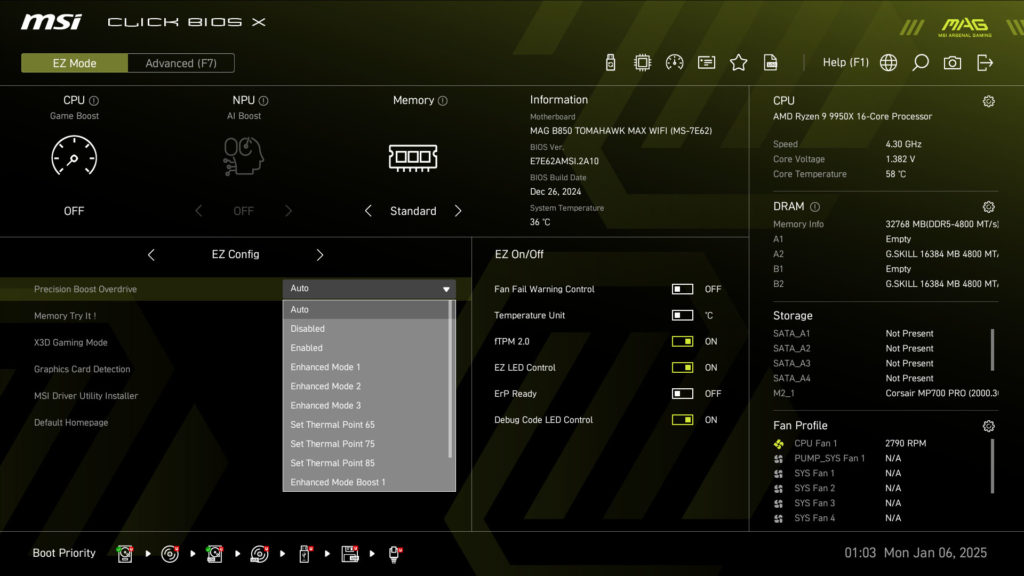
Task: Collapse the Precision Boost Overdrive dropdown
Action: pyautogui.click(x=446, y=289)
